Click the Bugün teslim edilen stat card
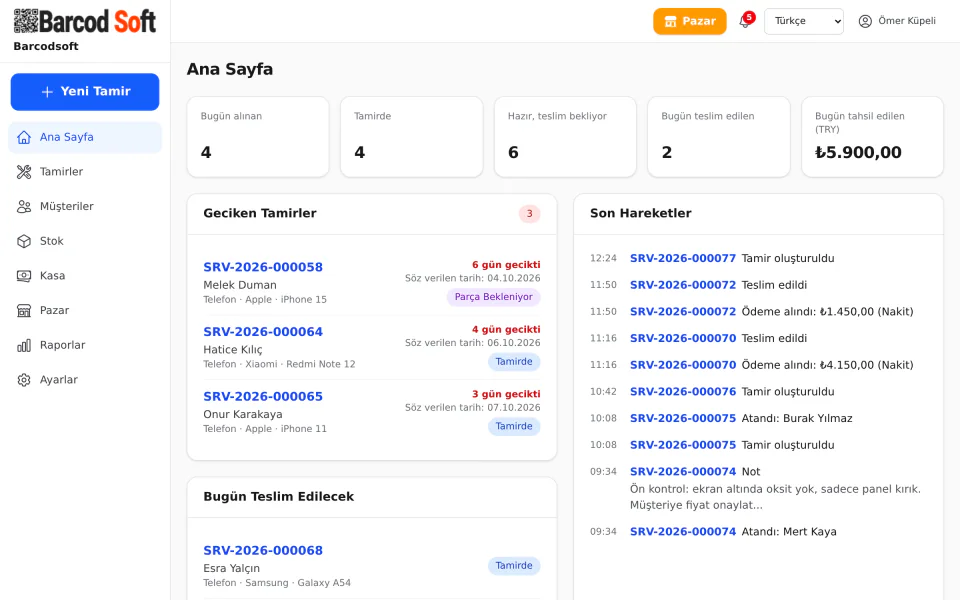The height and width of the screenshot is (600, 960). pyautogui.click(x=719, y=137)
